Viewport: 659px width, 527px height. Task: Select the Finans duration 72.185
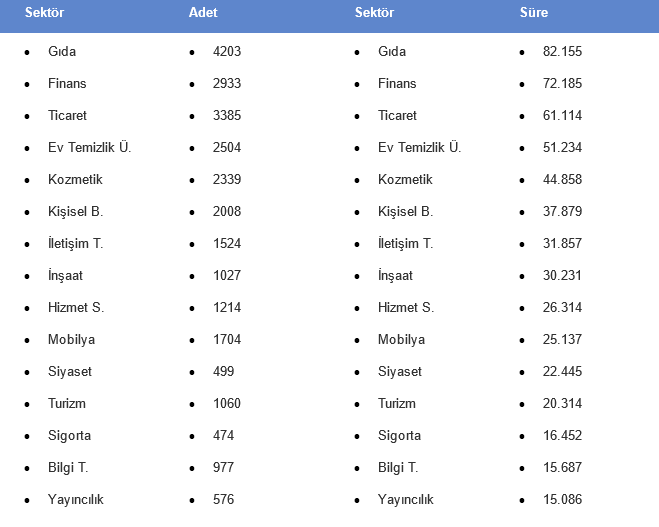pos(563,83)
